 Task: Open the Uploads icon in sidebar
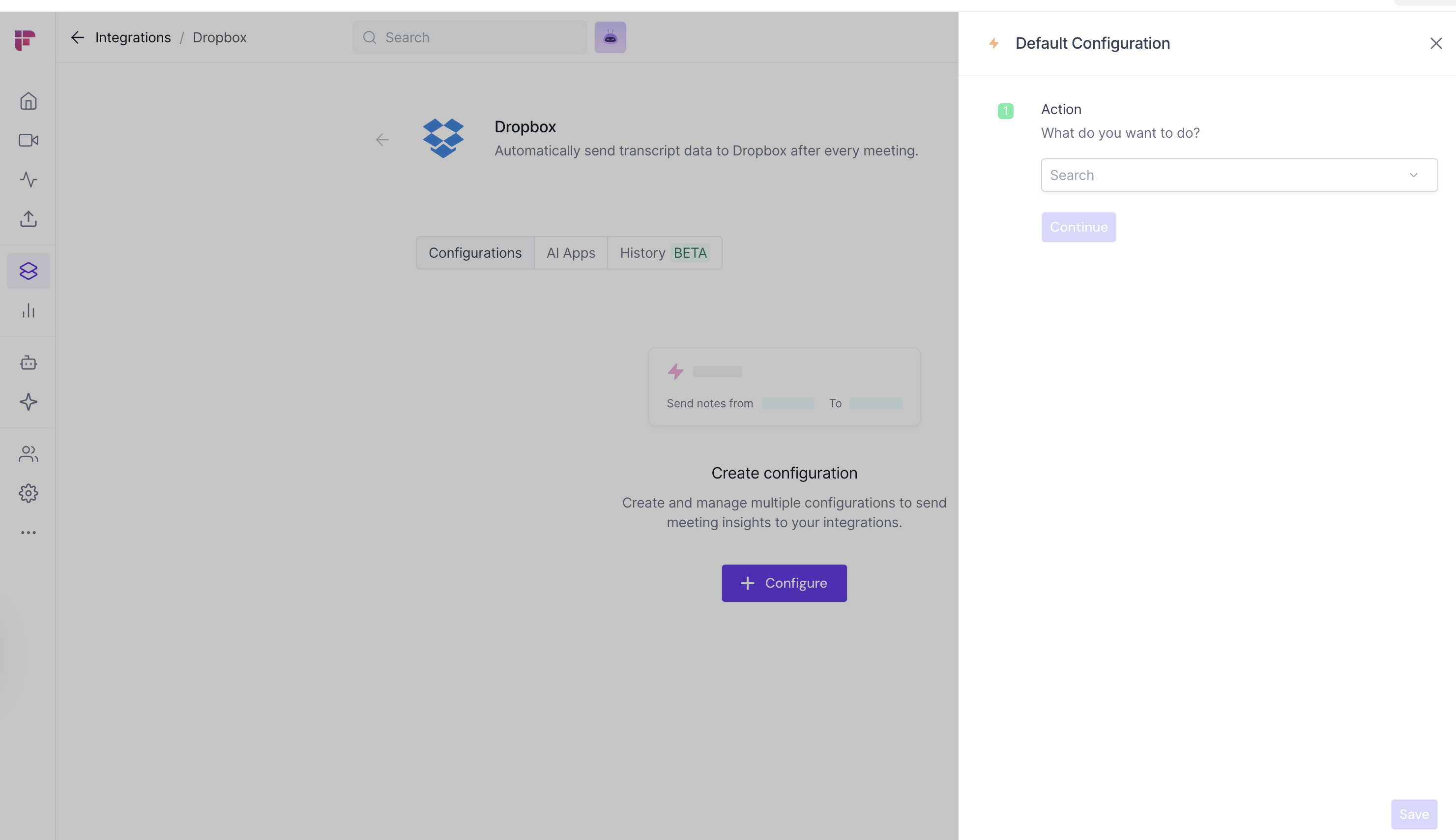click(x=28, y=219)
